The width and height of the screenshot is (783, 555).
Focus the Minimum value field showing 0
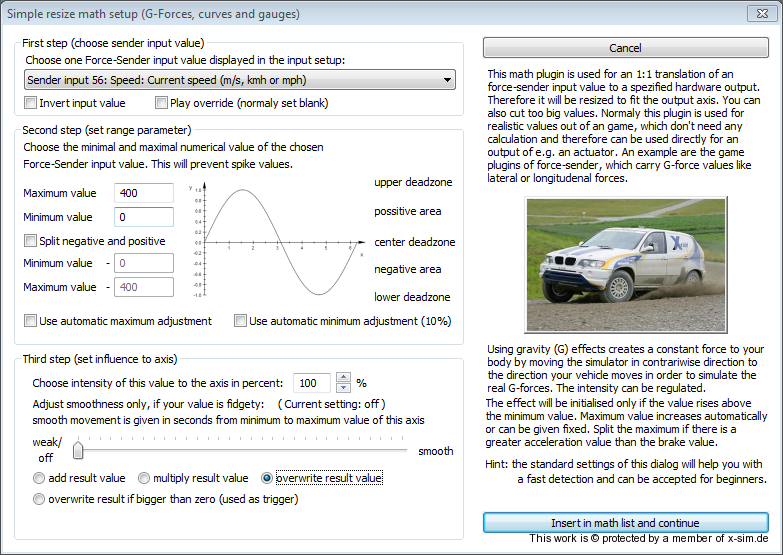[x=144, y=217]
